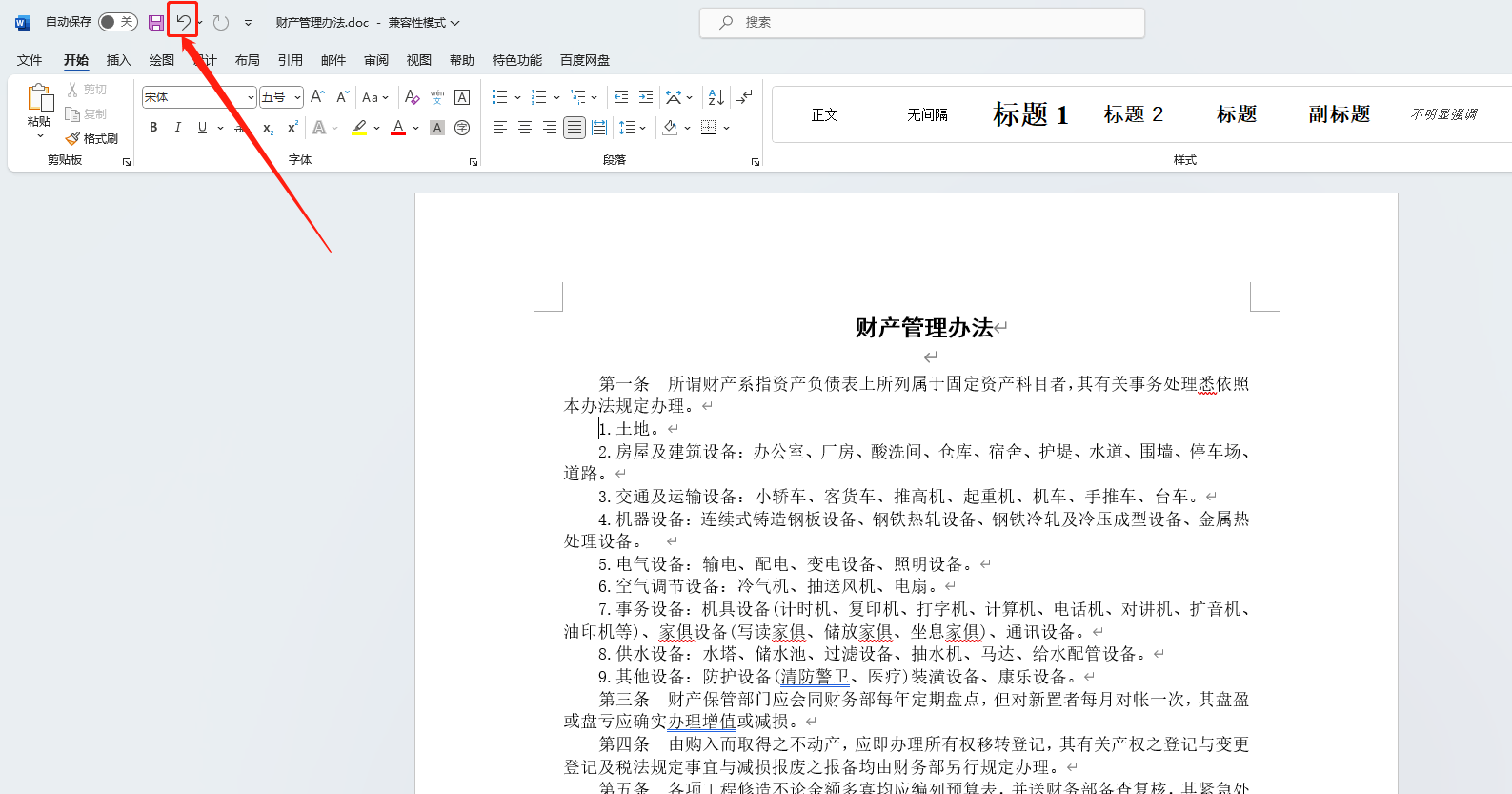The height and width of the screenshot is (794, 1512).
Task: Toggle the AutoSave switch
Action: (x=118, y=22)
